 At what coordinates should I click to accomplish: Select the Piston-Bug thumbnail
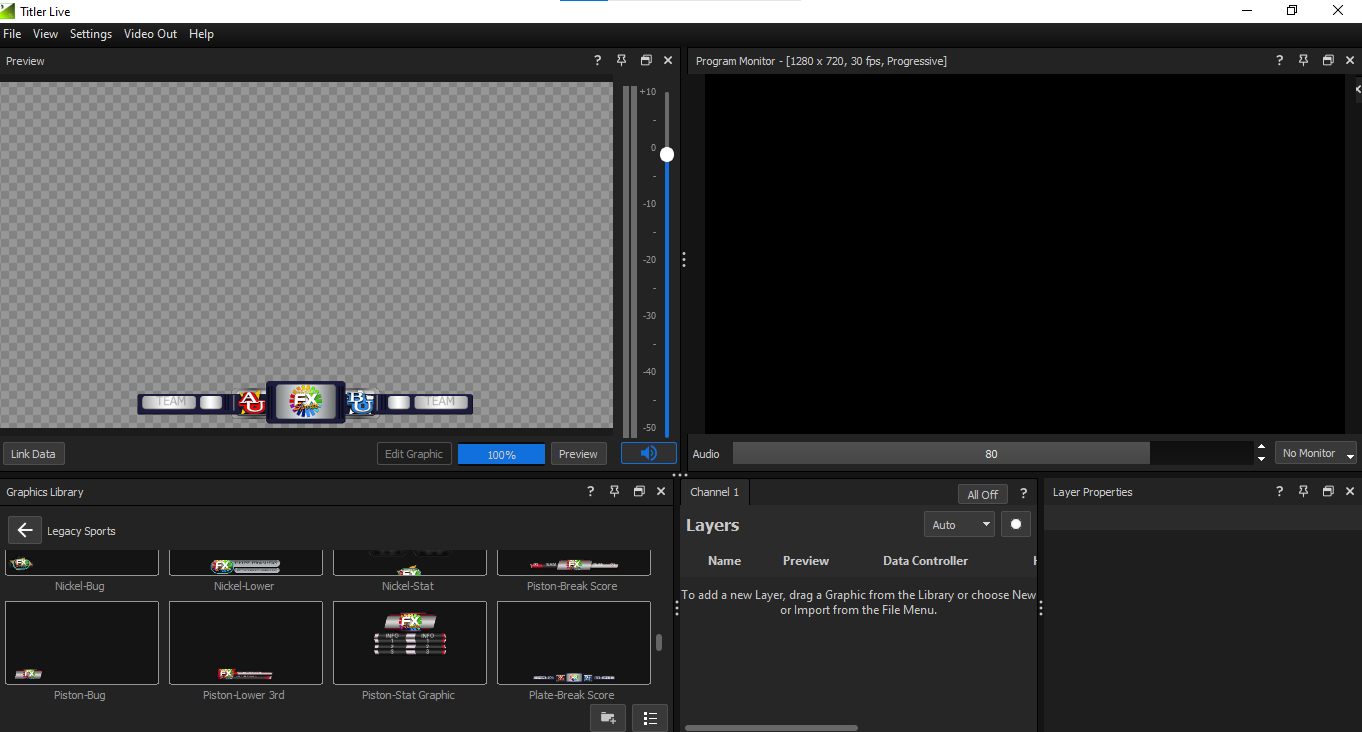pyautogui.click(x=81, y=642)
